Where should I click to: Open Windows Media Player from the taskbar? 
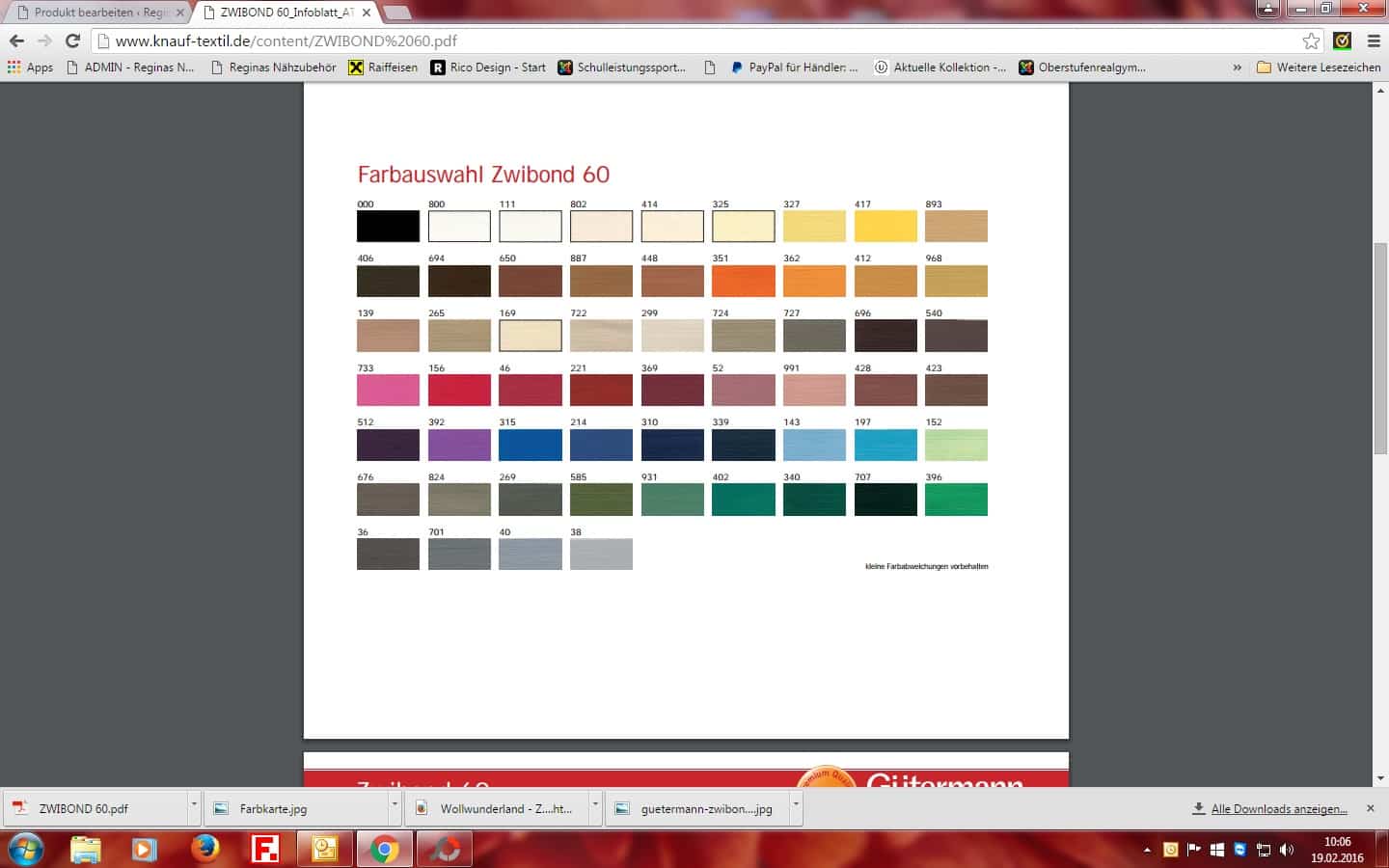(x=144, y=850)
